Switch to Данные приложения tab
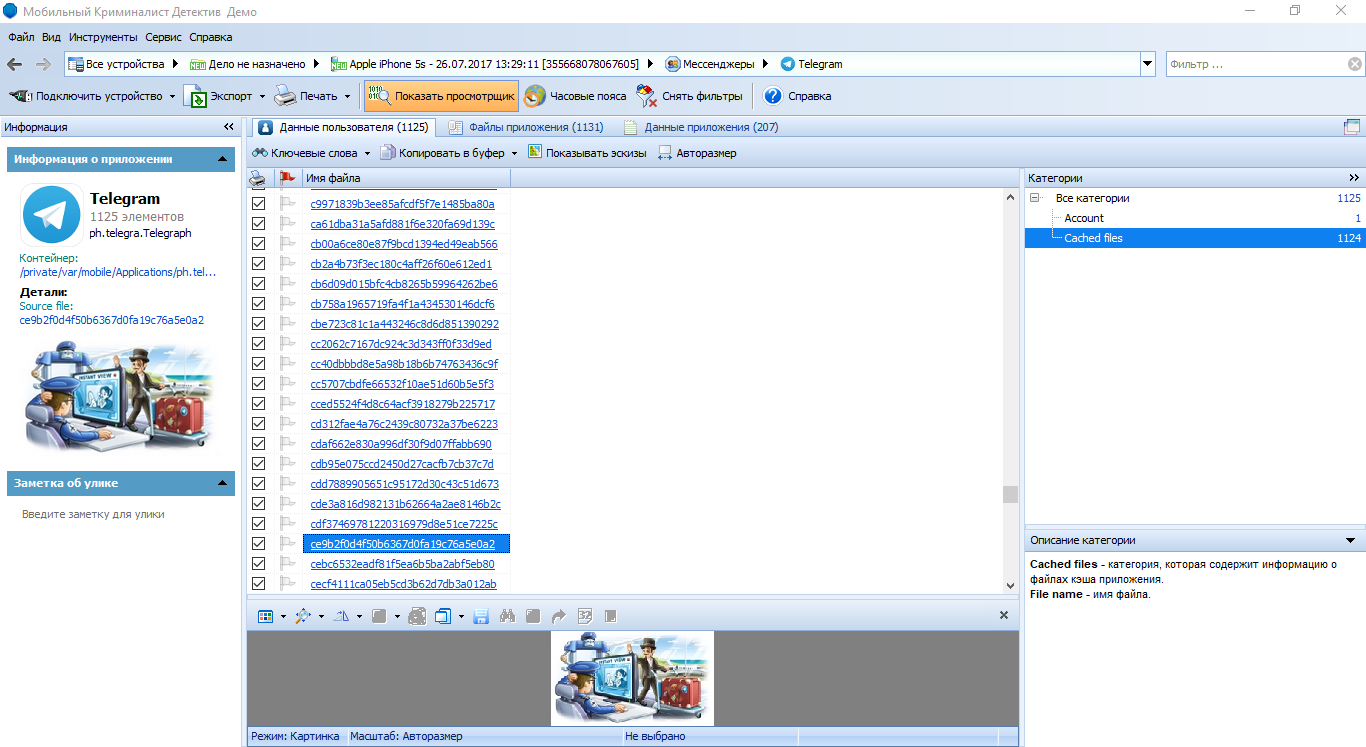Image resolution: width=1366 pixels, height=747 pixels. (x=701, y=127)
